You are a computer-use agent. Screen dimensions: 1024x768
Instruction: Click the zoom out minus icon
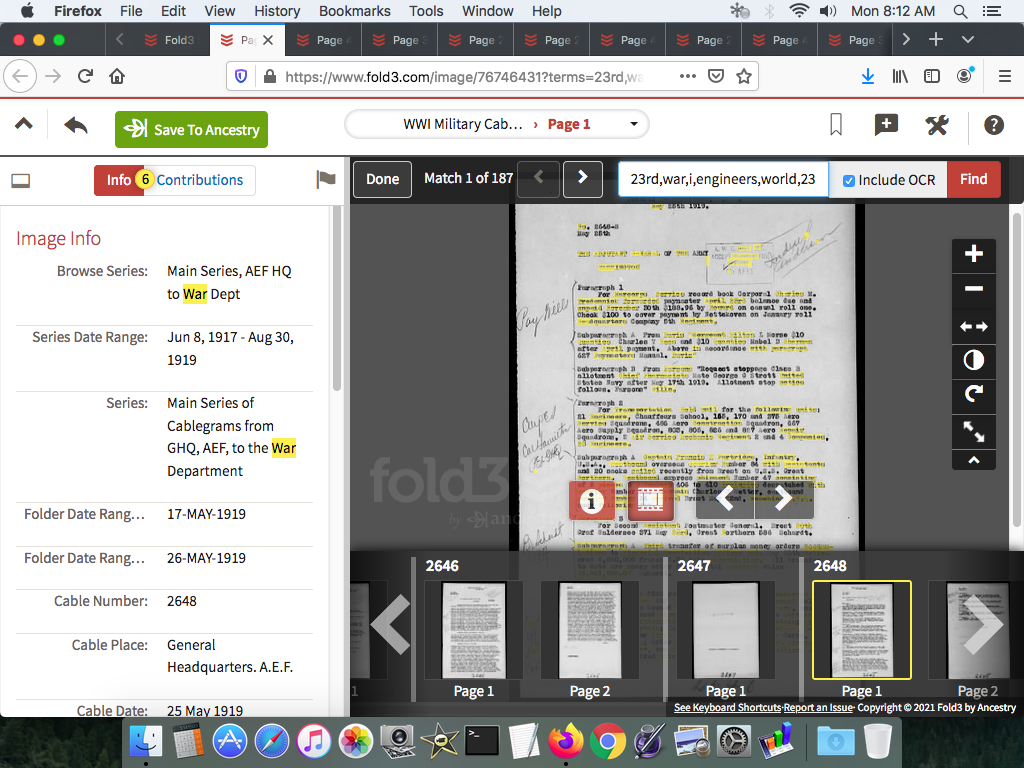click(x=974, y=290)
